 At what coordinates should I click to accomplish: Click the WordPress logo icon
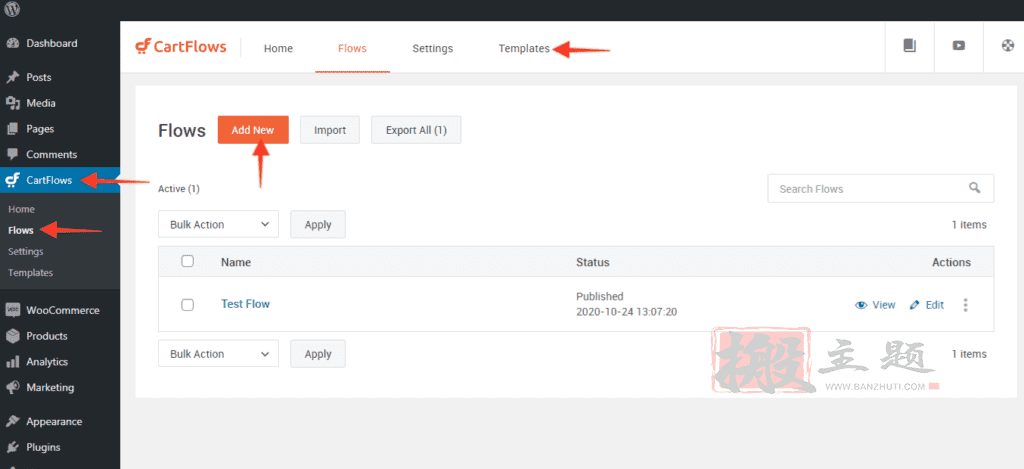[12, 8]
